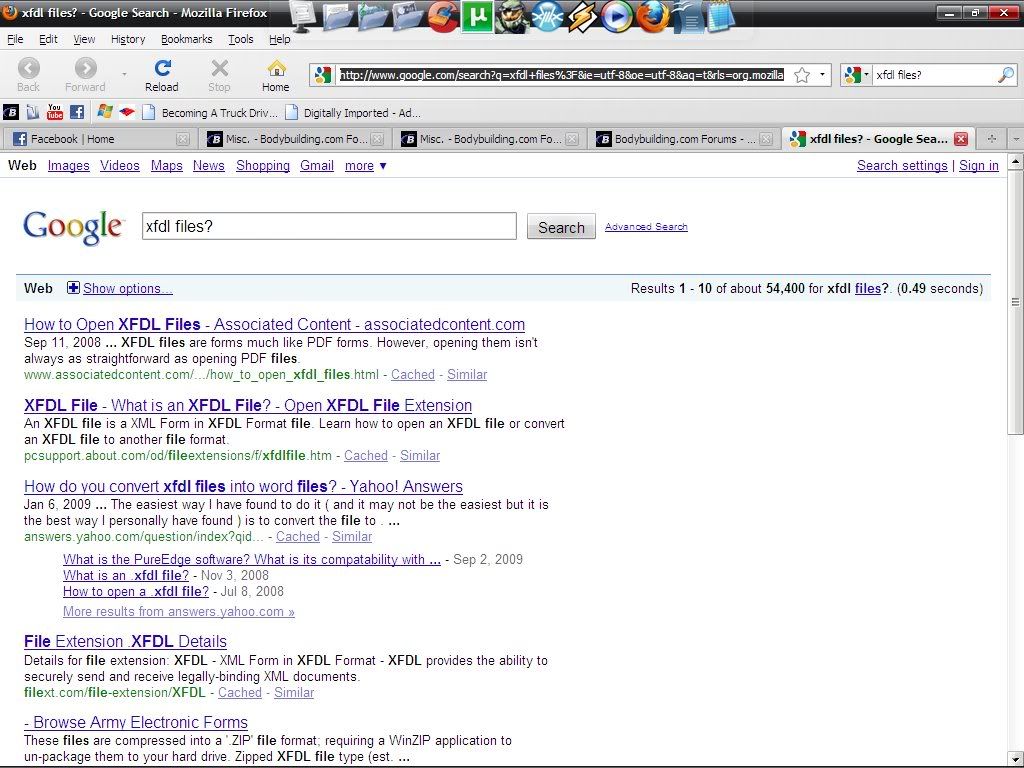
Task: Reload the page with the Reload icon
Action: [162, 68]
